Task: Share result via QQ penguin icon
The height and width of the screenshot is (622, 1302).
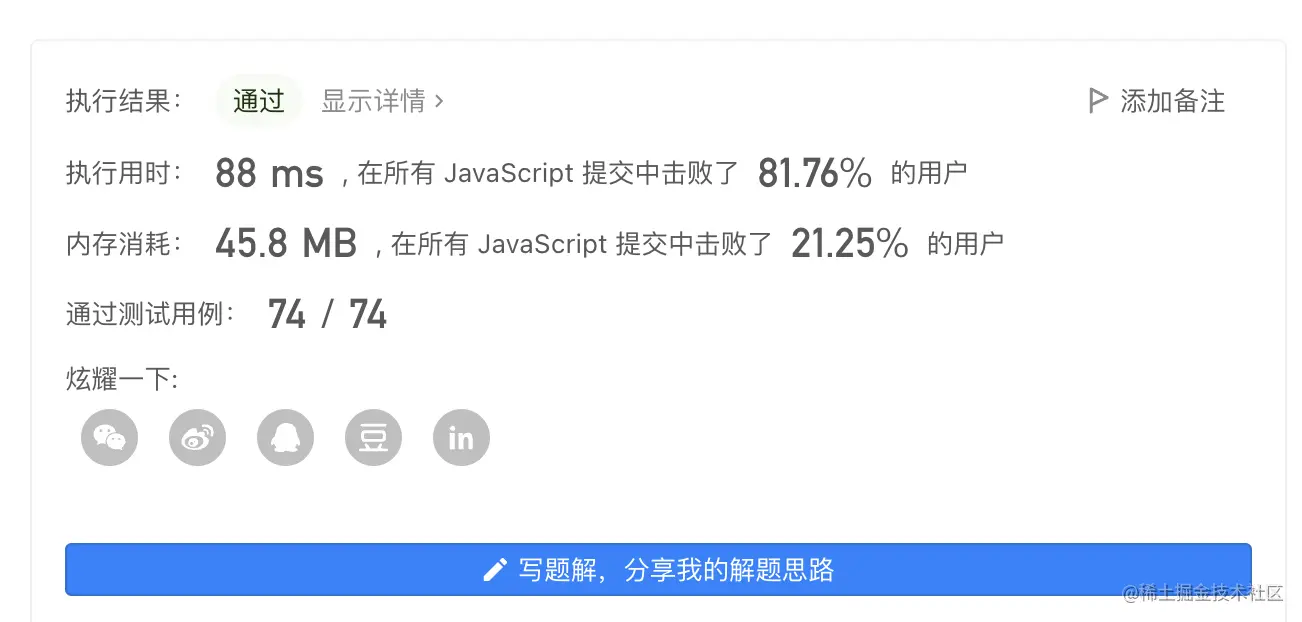Action: pos(285,437)
